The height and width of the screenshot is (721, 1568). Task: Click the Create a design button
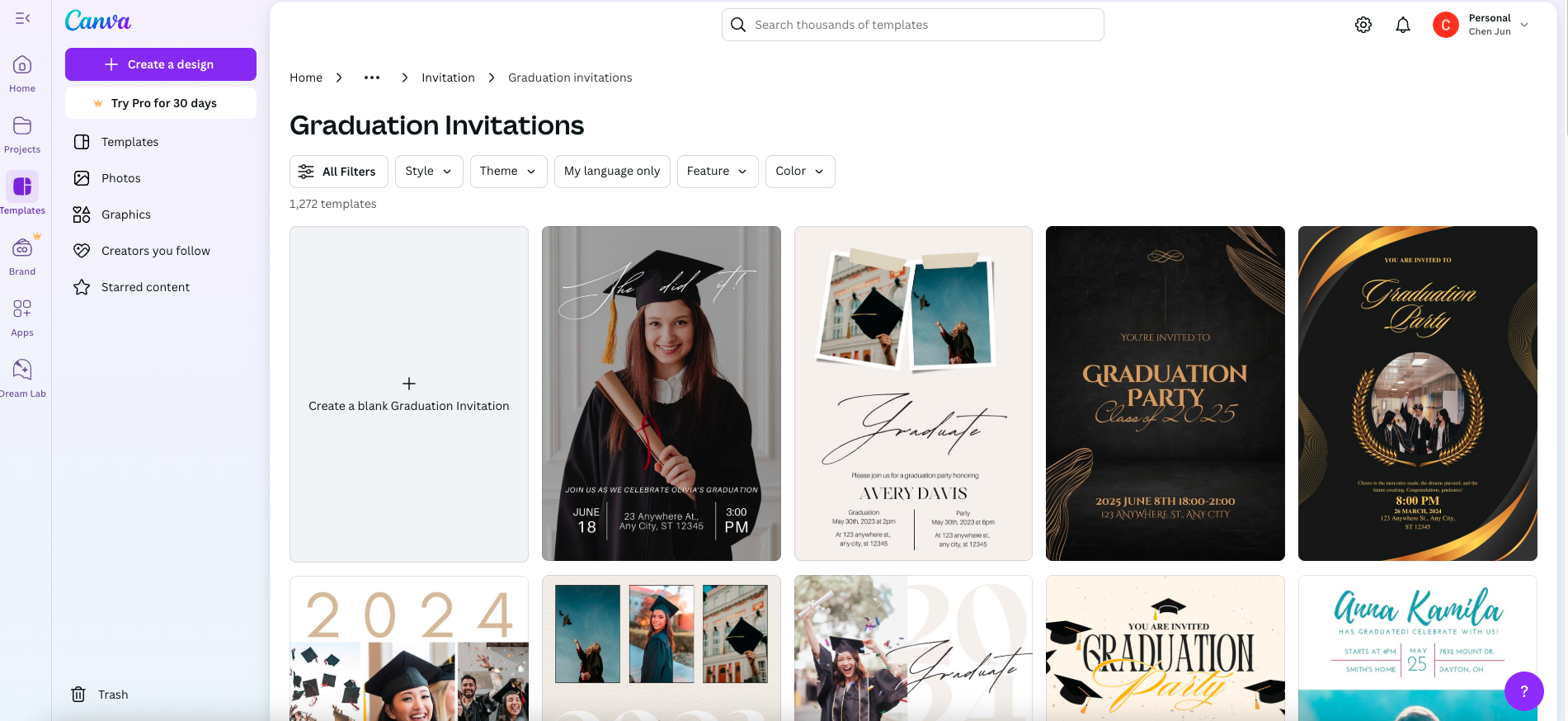(161, 64)
